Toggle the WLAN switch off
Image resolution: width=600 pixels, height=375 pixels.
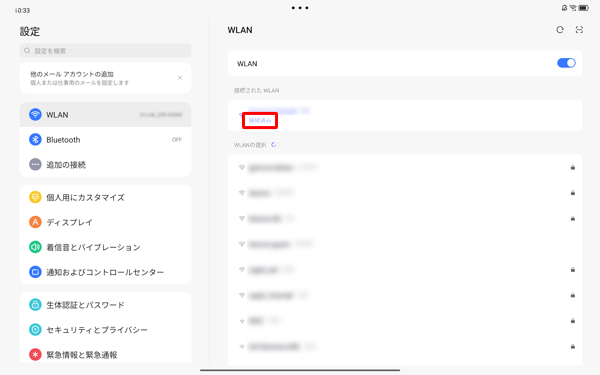pos(566,63)
